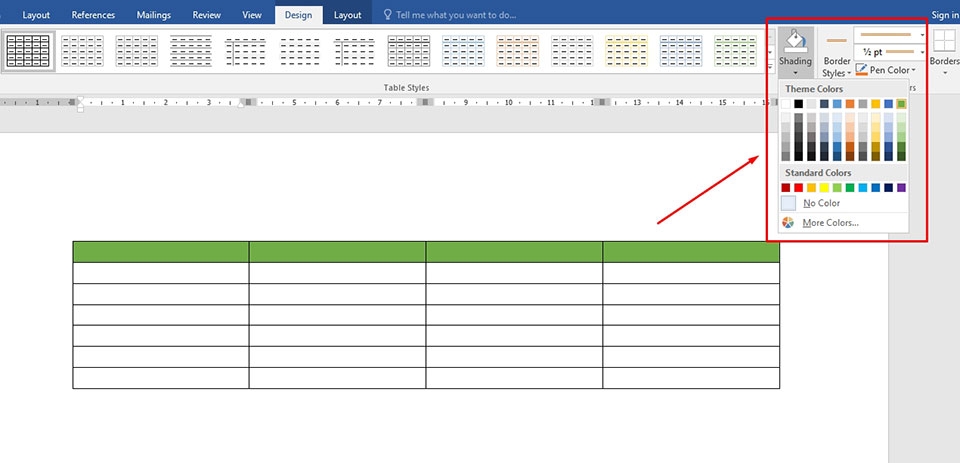Viewport: 960px width, 463px height.
Task: Pick light green standard color swatch
Action: 837,188
